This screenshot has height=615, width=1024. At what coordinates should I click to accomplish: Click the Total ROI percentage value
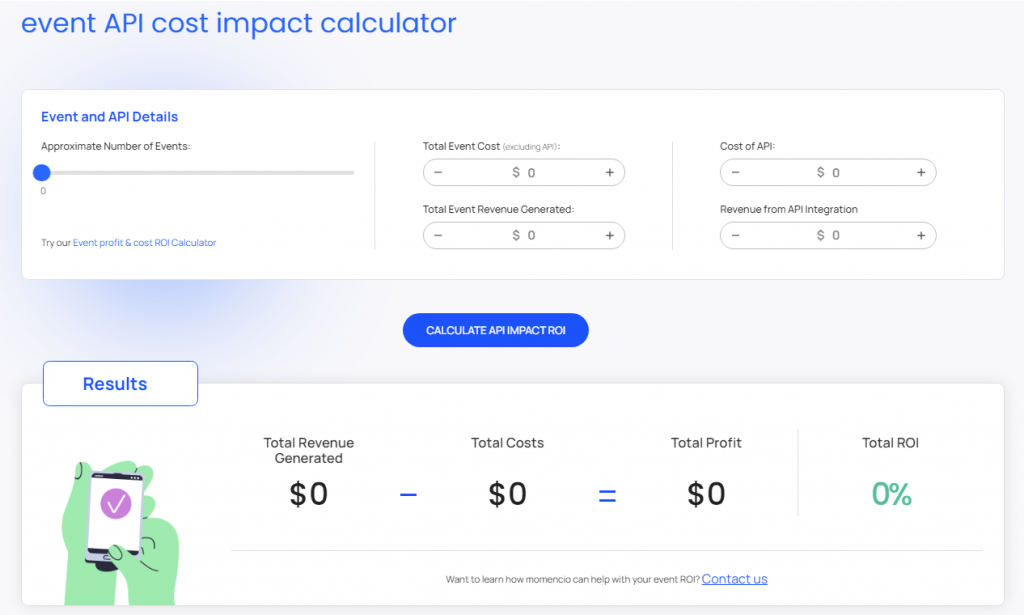click(891, 494)
